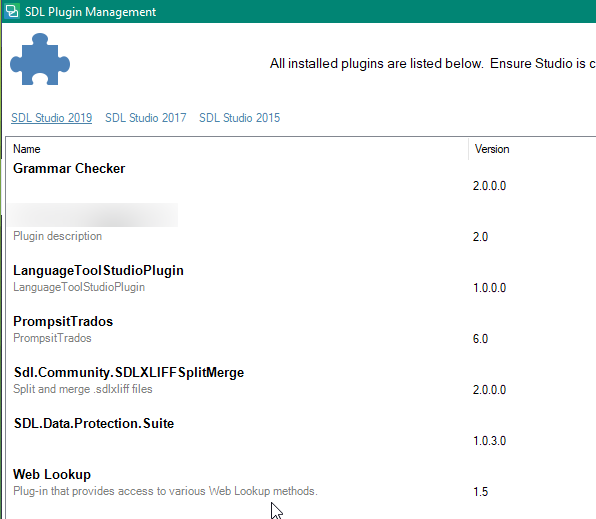The height and width of the screenshot is (519, 596).
Task: Click version 1.0.0.0 of LanguageToolStudioPlugin
Action: 490,288
